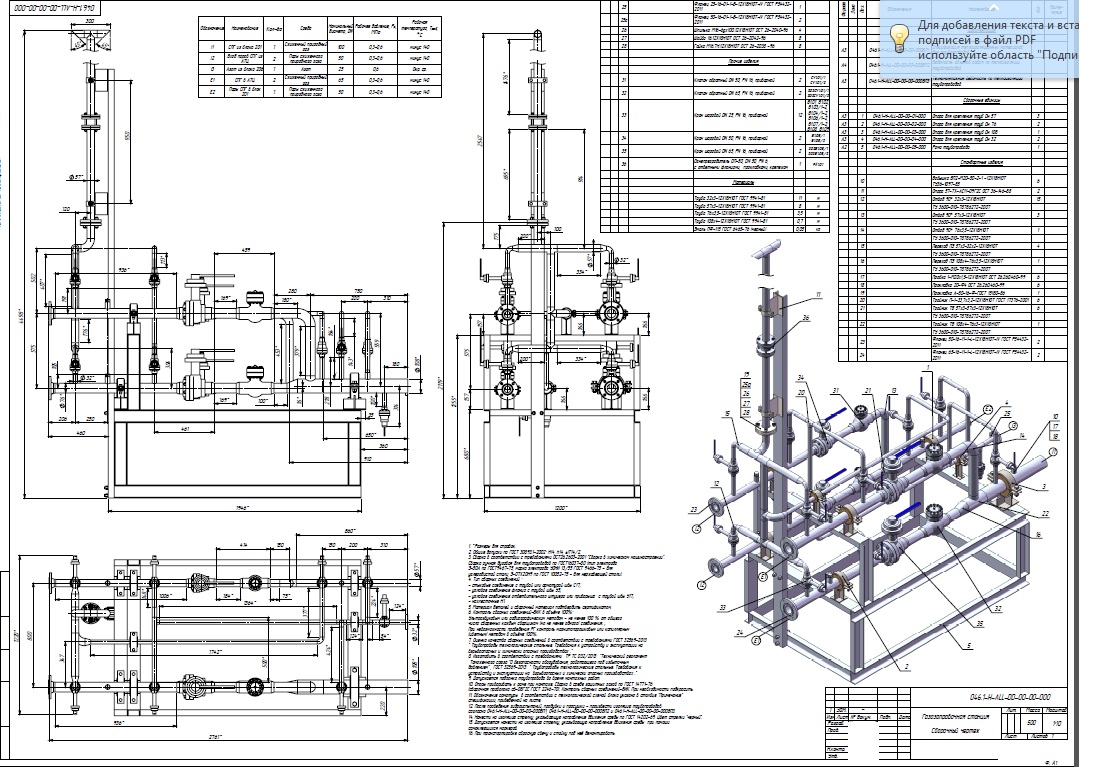Click the "Материалы" section heading in the specification

click(743, 182)
